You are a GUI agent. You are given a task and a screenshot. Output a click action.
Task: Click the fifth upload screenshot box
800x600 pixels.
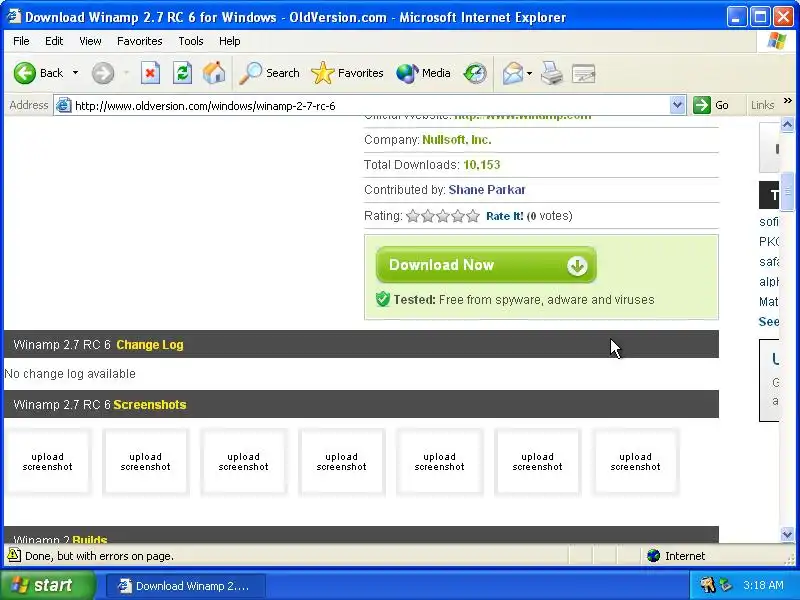coord(439,462)
